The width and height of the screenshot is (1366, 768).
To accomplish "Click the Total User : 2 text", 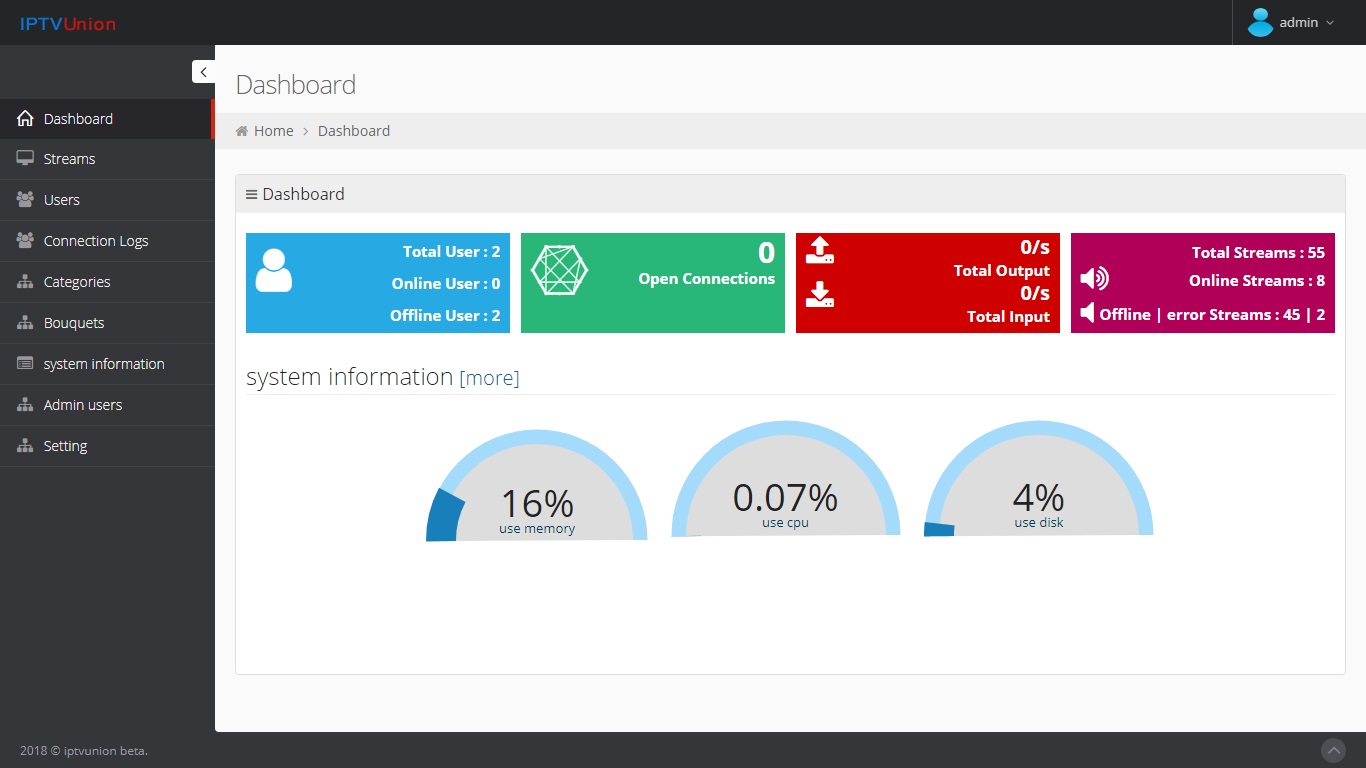I will pyautogui.click(x=452, y=252).
